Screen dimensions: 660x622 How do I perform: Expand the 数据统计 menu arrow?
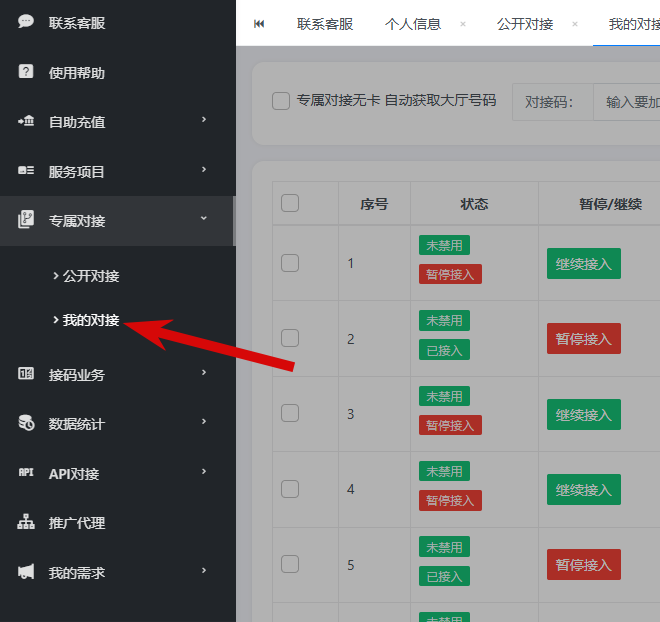[x=204, y=421]
